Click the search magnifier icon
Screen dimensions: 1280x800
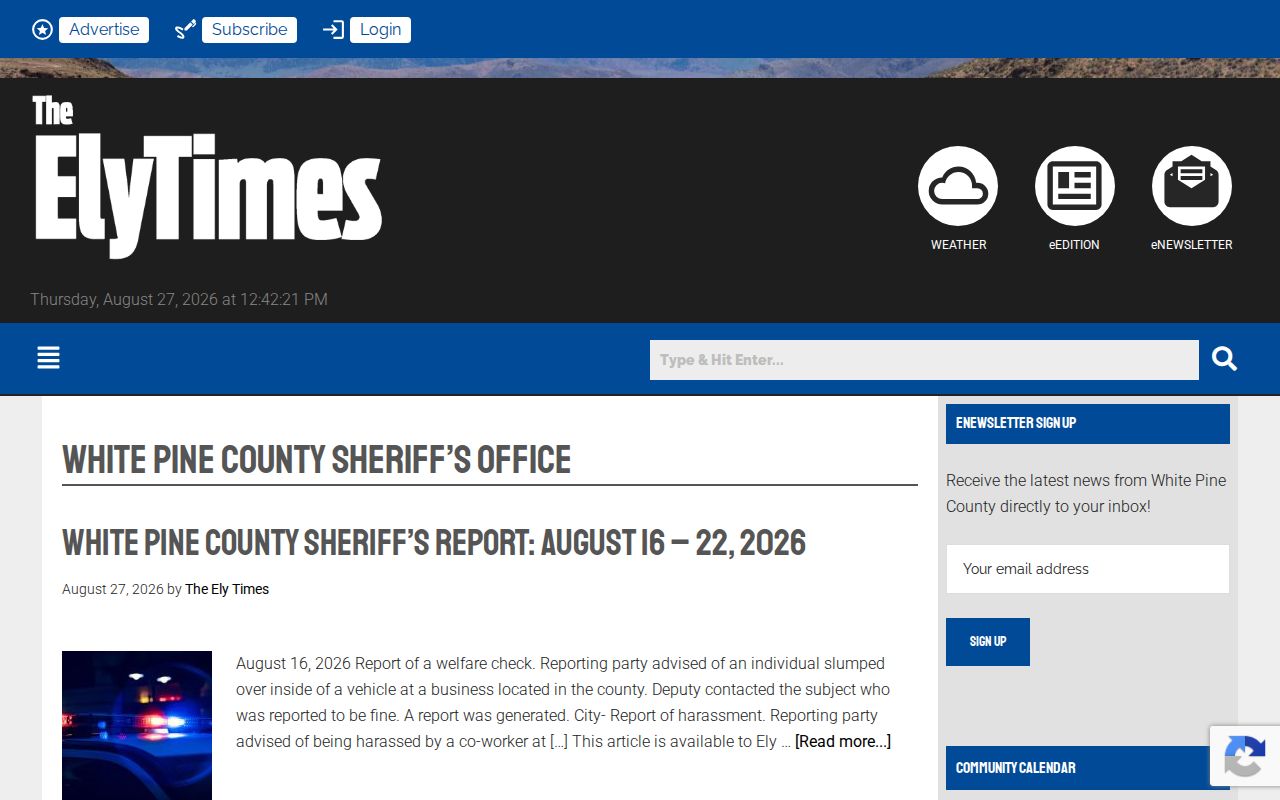pos(1224,359)
